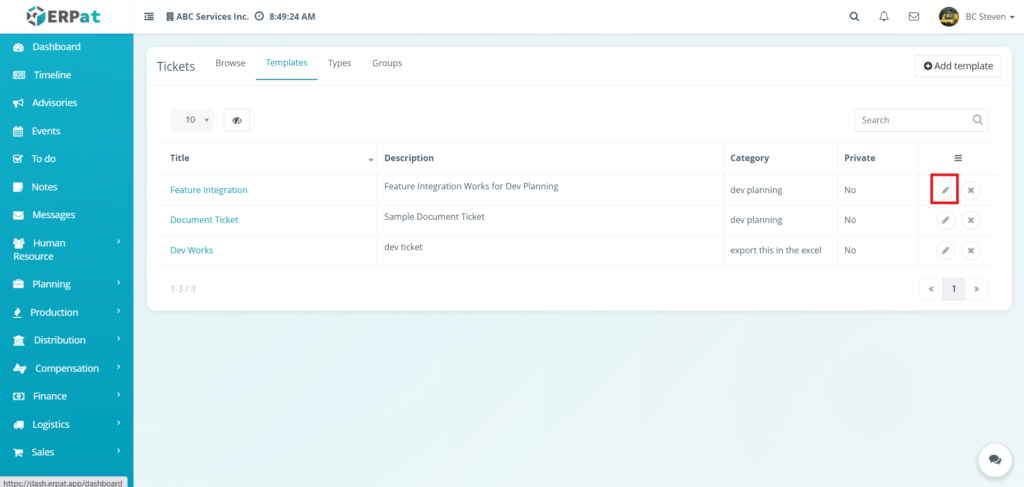Click the table Search input field
The width and height of the screenshot is (1024, 487).
(914, 120)
